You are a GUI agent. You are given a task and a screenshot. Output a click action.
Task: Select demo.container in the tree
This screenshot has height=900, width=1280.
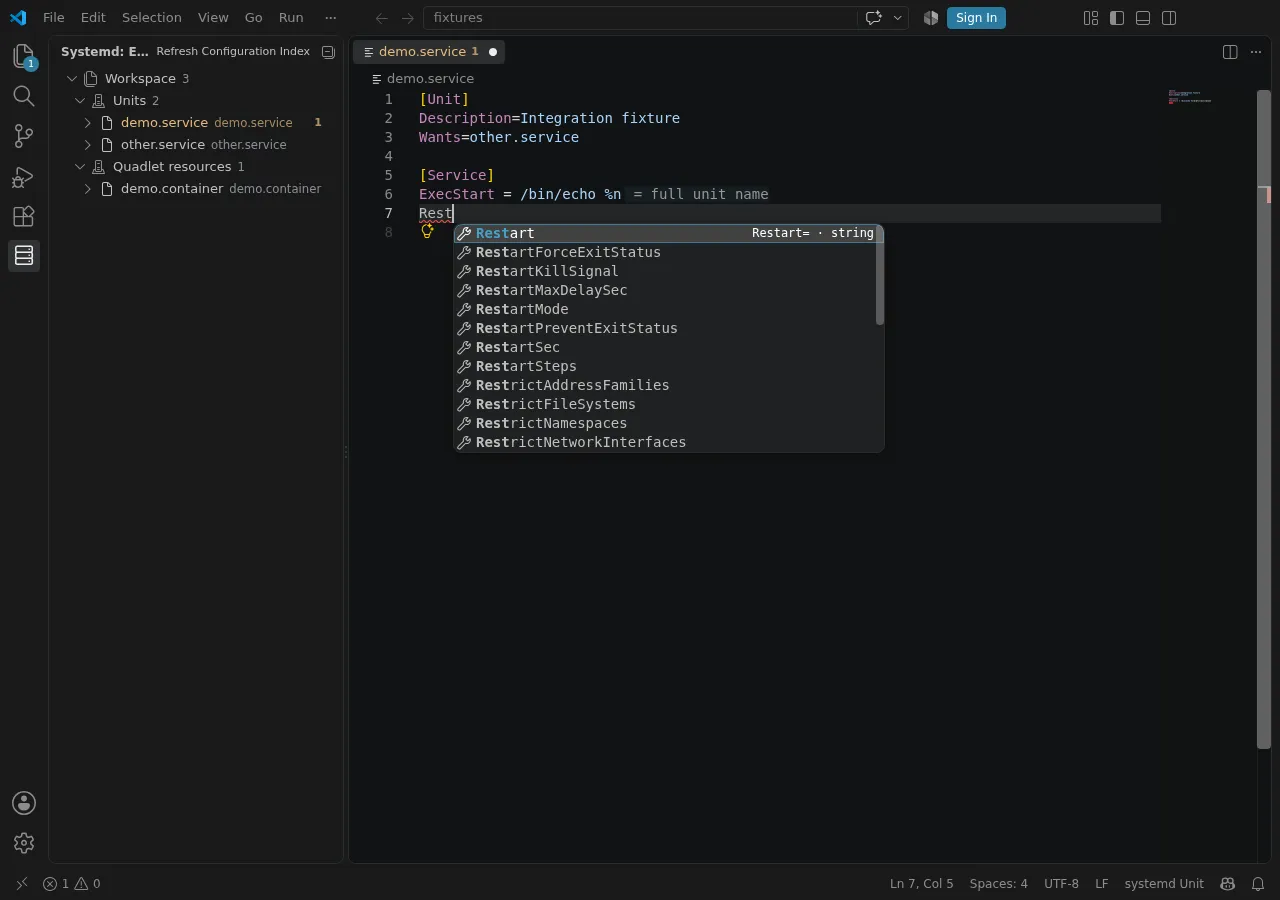[x=196, y=188]
